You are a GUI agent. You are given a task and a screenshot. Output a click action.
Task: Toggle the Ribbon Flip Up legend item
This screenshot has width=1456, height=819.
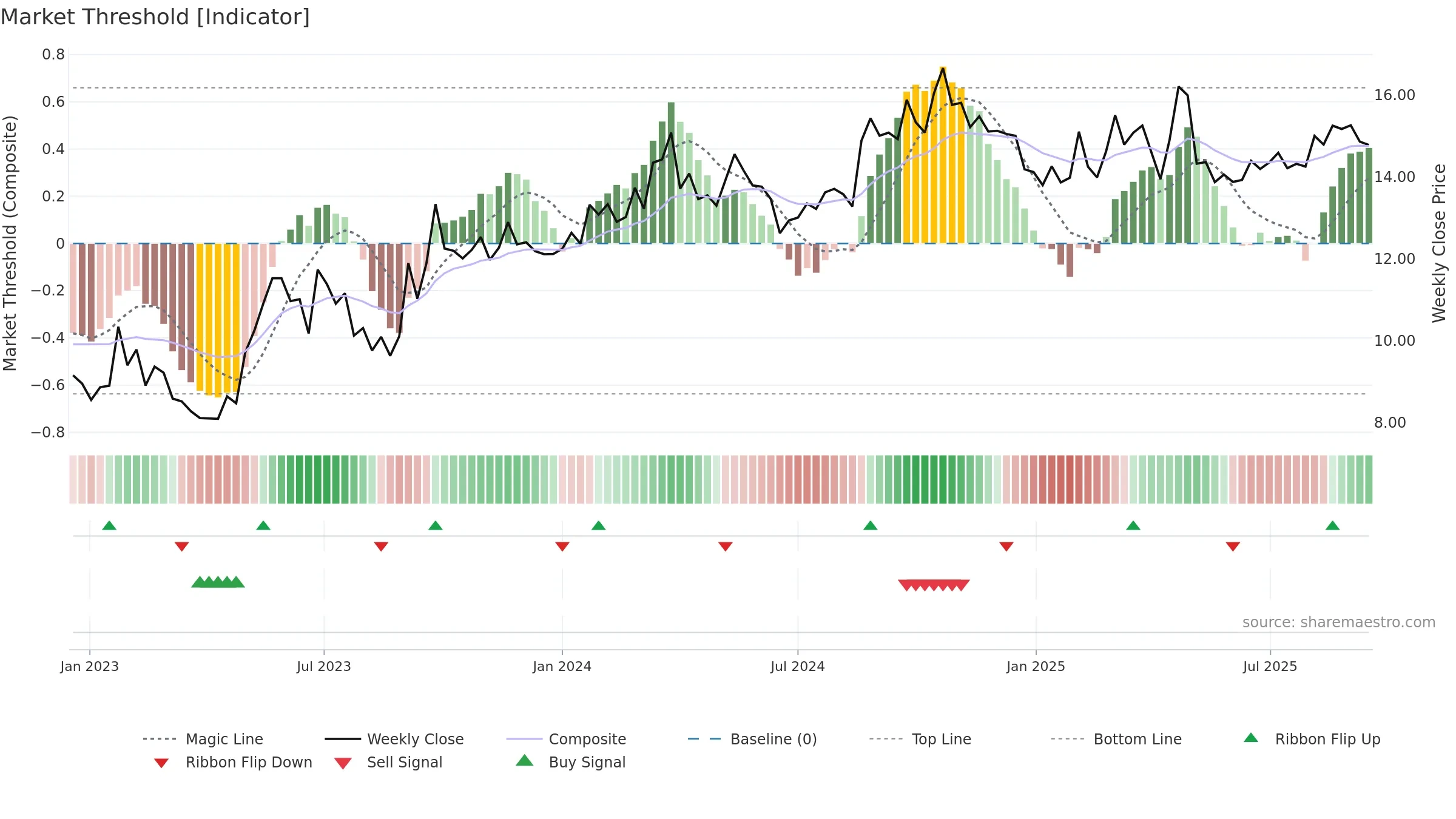pyautogui.click(x=1312, y=739)
